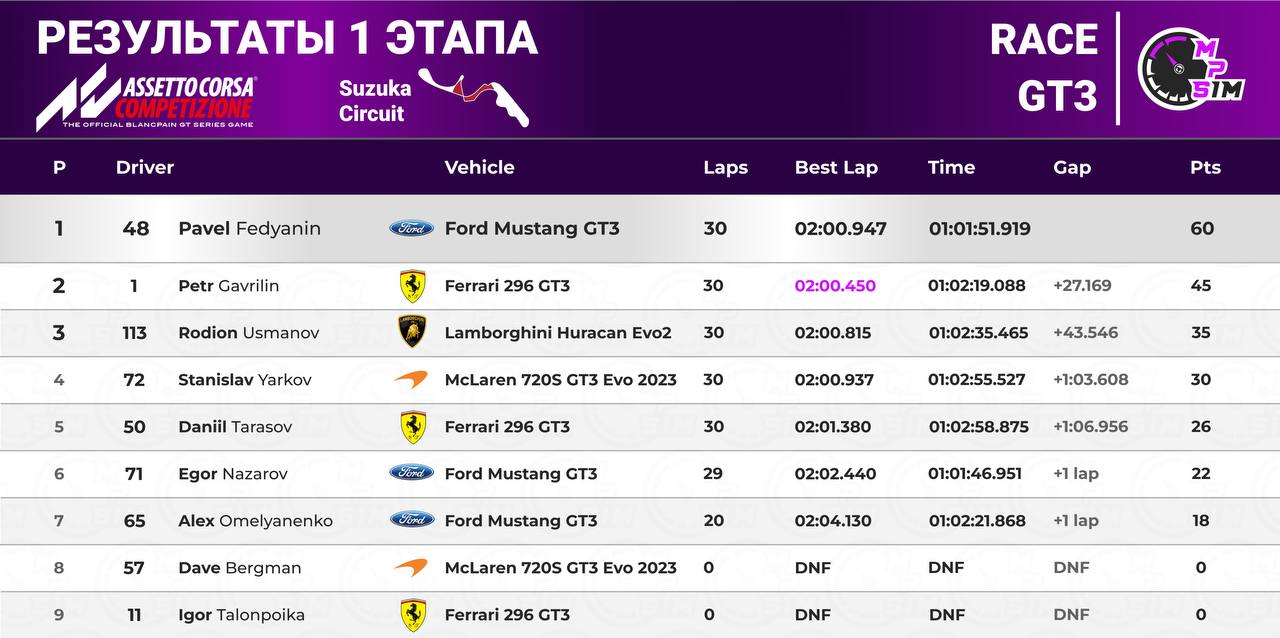Click race time 01:02:21.868

tap(977, 521)
